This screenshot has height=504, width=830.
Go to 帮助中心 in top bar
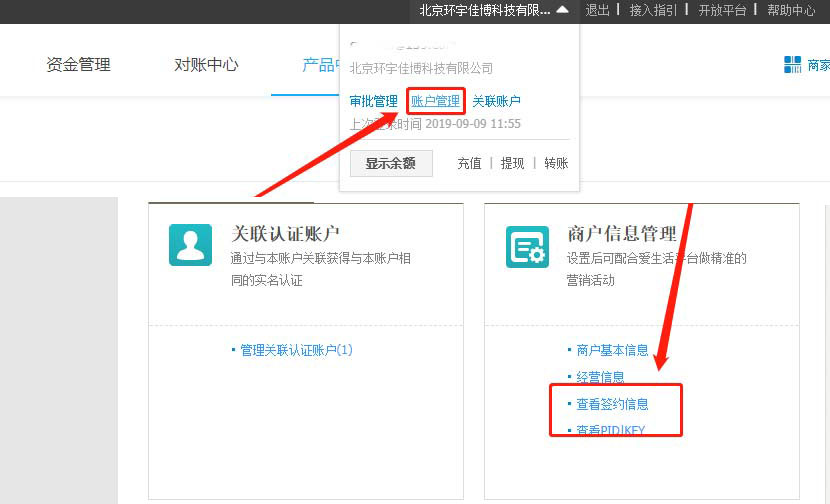pos(791,10)
